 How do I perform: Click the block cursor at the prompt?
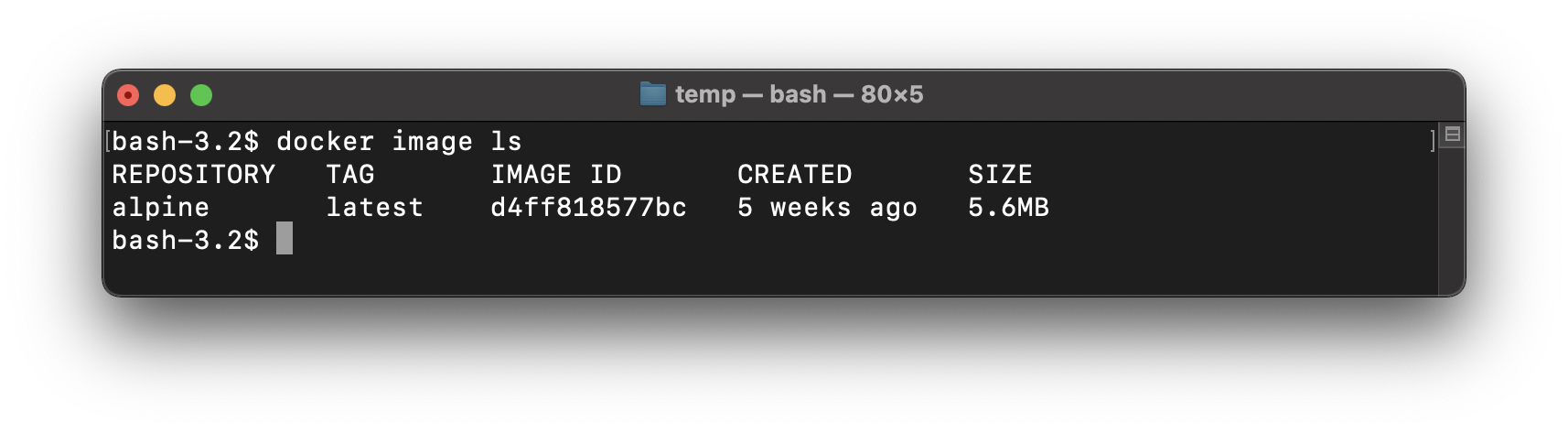(285, 239)
